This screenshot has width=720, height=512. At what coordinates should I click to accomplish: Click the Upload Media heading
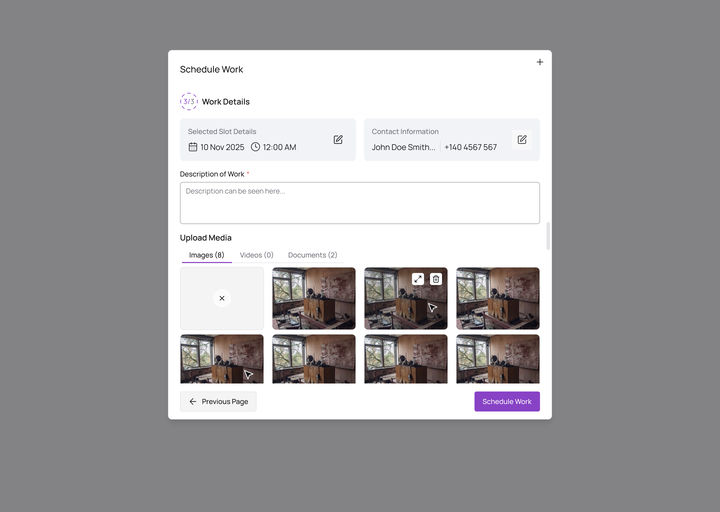click(206, 238)
